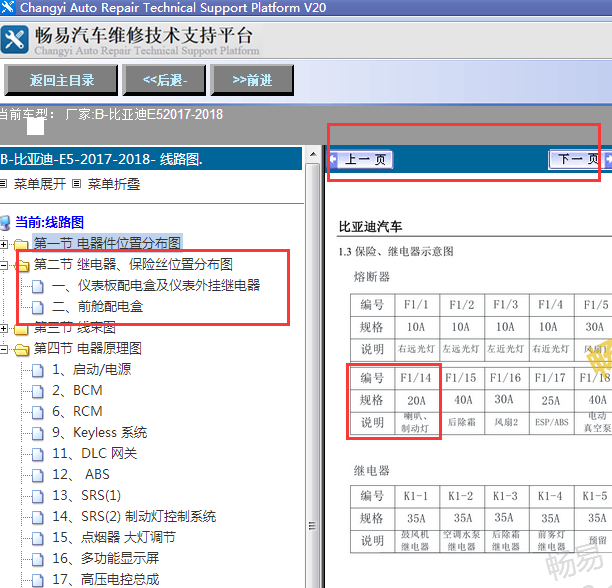Screen dimensions: 612x588
Task: Click document icon of 11、DLC 网关
Action: [x=37, y=454]
